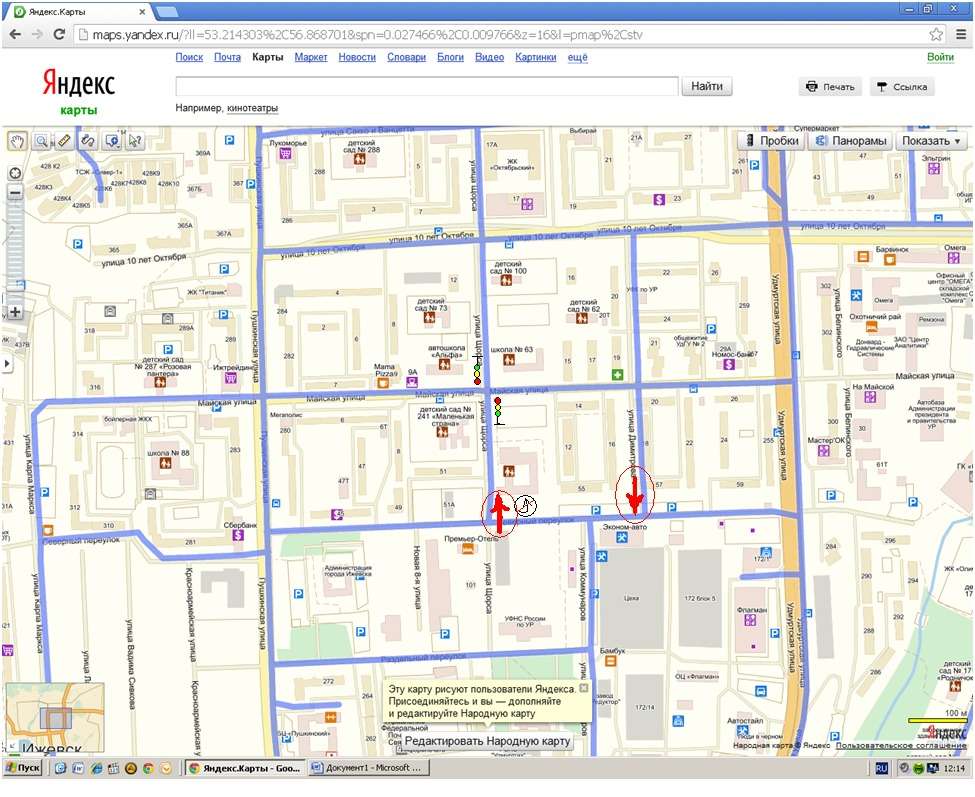The image size is (975, 797).
Task: Adjust the map zoom level slider
Action: click(15, 252)
